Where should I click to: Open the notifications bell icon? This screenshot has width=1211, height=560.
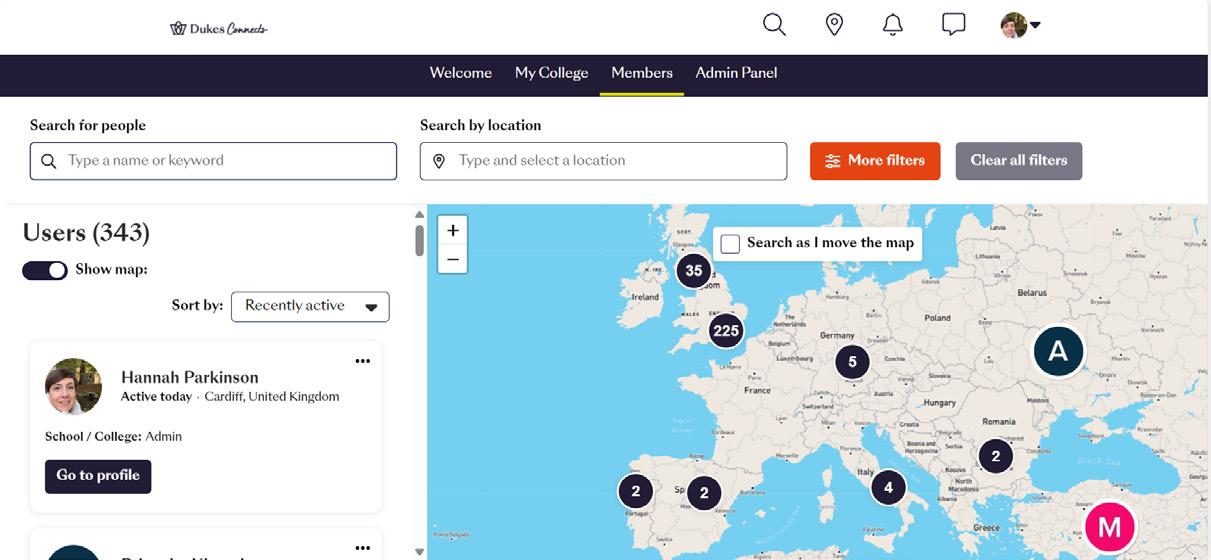(x=893, y=25)
